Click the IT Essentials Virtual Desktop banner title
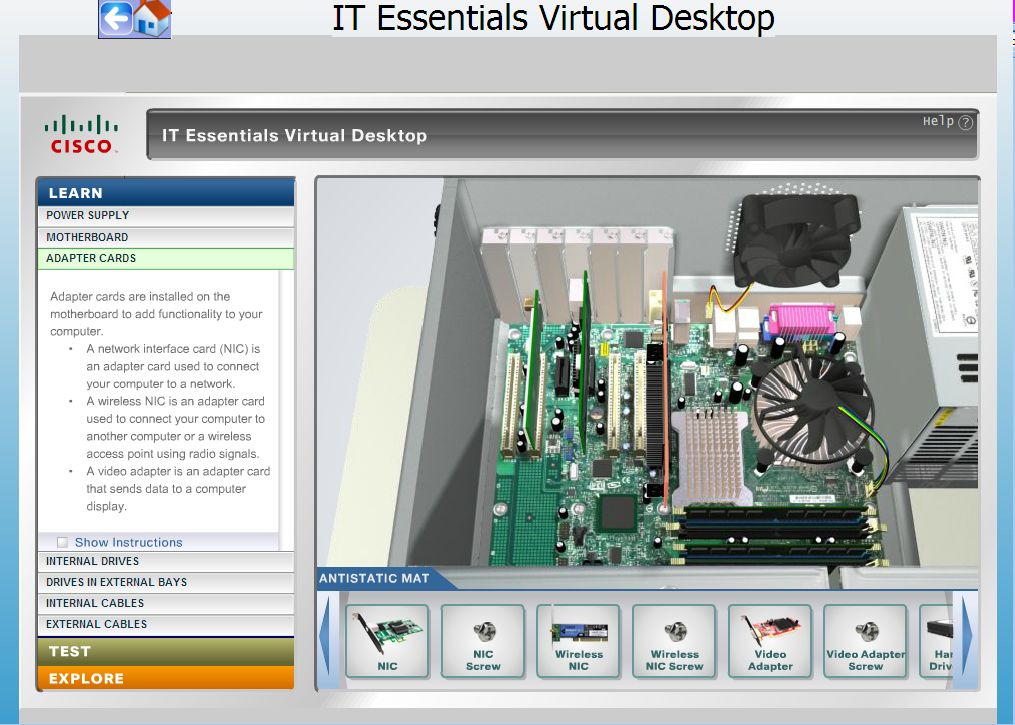 click(x=295, y=135)
